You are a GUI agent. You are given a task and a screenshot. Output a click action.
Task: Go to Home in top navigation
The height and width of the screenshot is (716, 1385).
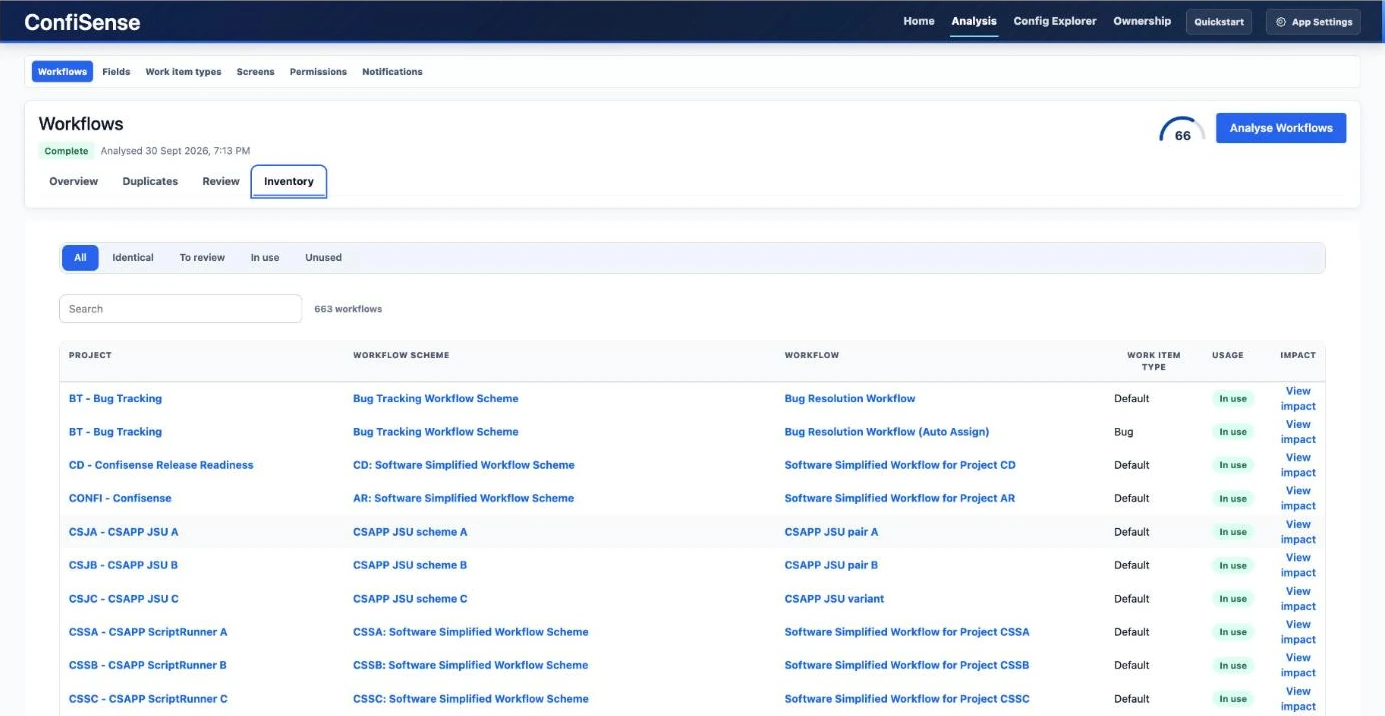(x=919, y=21)
